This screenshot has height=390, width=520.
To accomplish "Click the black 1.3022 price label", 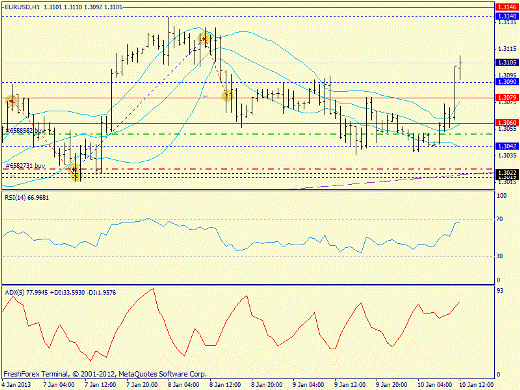I will pos(507,172).
